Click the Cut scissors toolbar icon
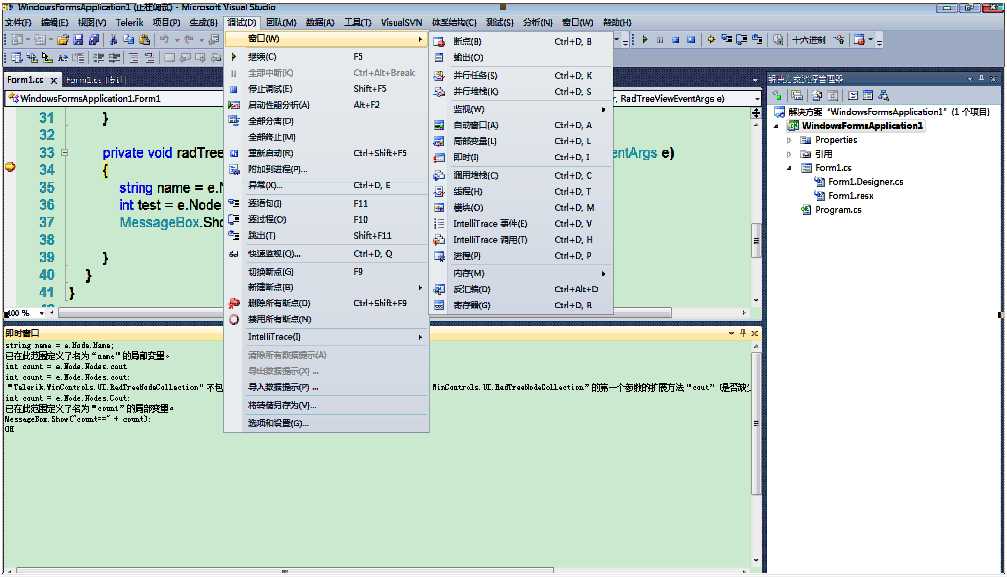 pos(113,40)
